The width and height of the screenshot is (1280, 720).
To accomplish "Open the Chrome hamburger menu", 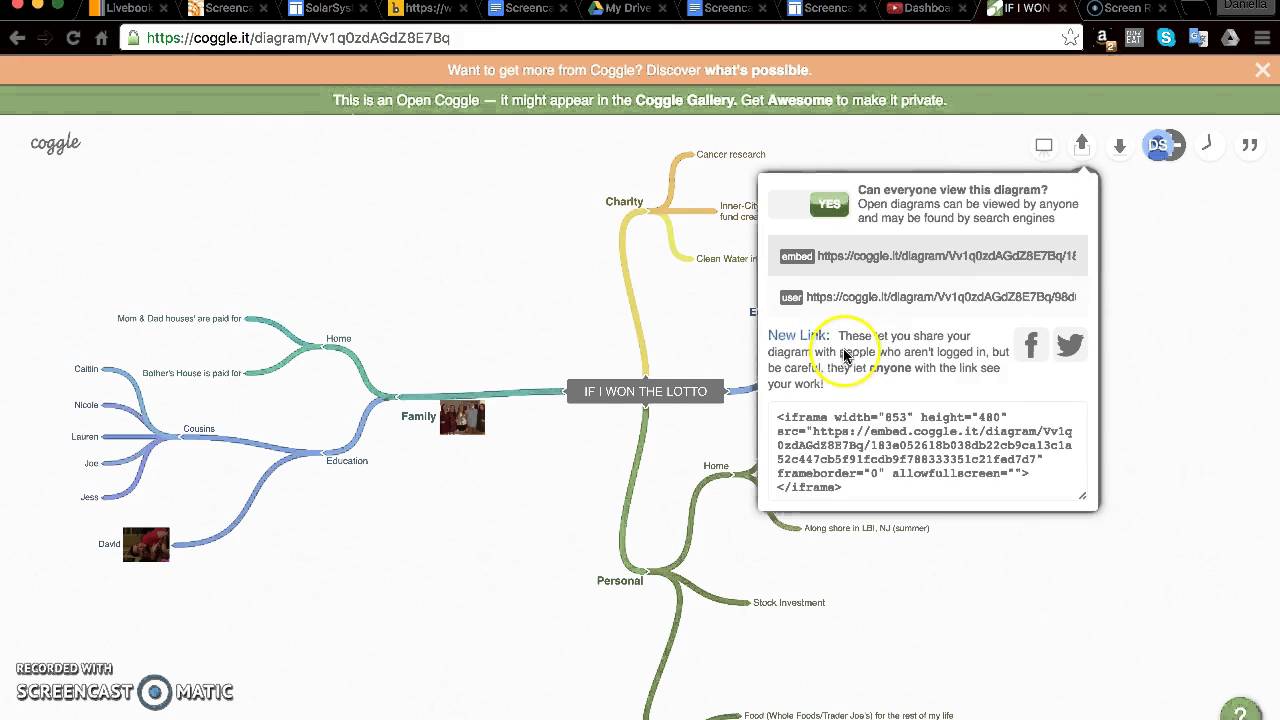I will pos(1262,38).
